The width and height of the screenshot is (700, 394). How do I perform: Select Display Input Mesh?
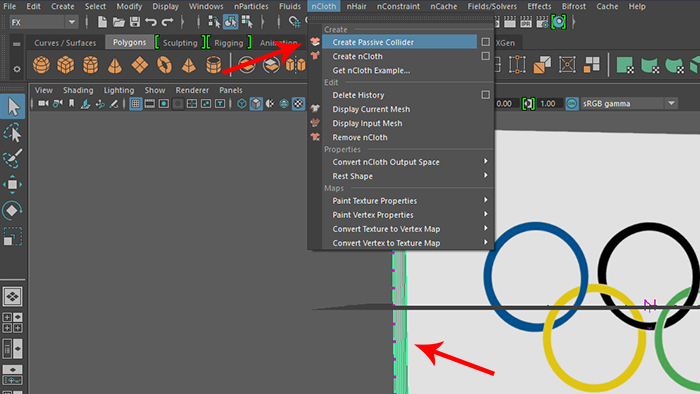[x=367, y=123]
